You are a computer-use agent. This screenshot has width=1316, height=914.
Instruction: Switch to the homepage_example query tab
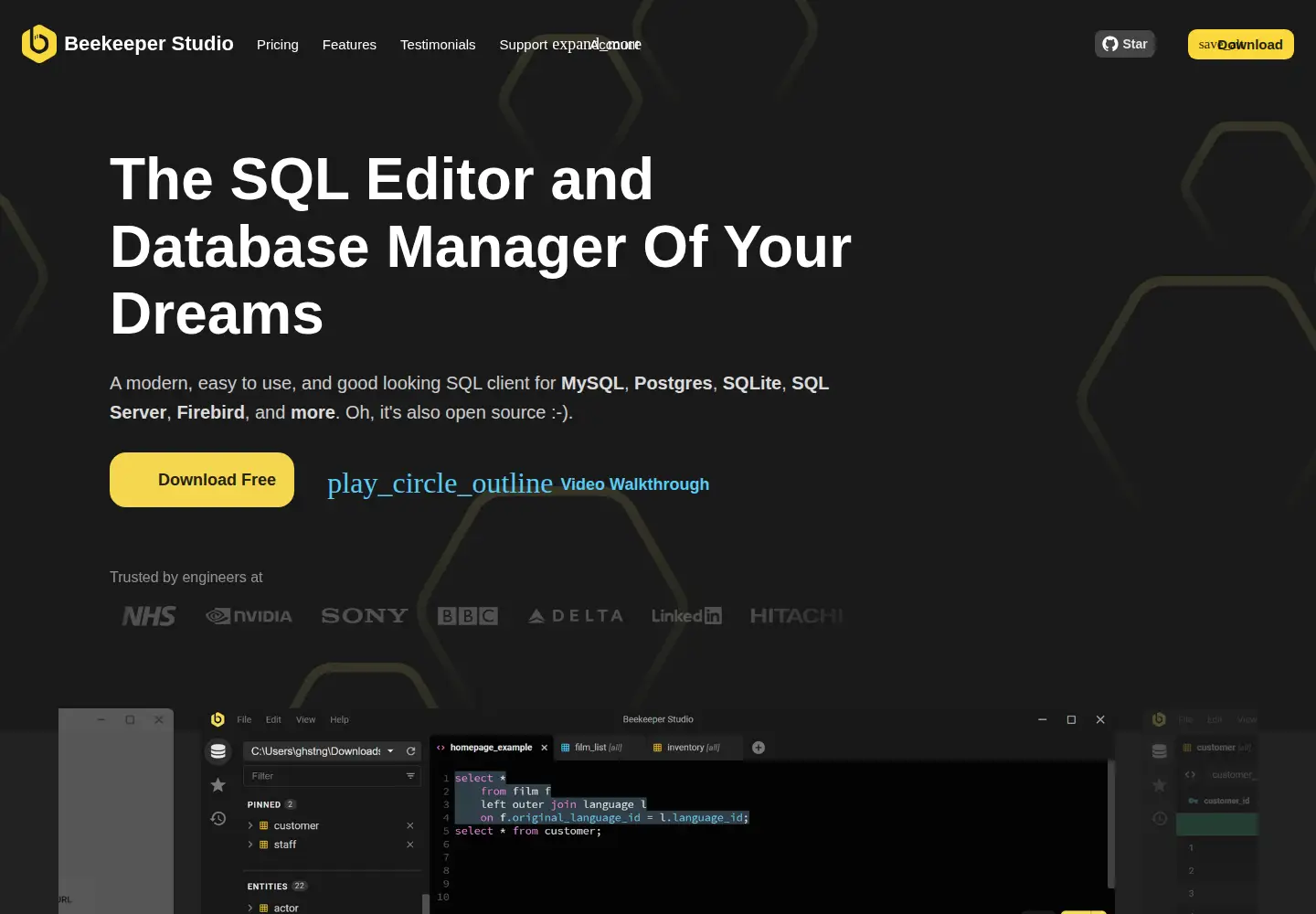[x=491, y=748]
